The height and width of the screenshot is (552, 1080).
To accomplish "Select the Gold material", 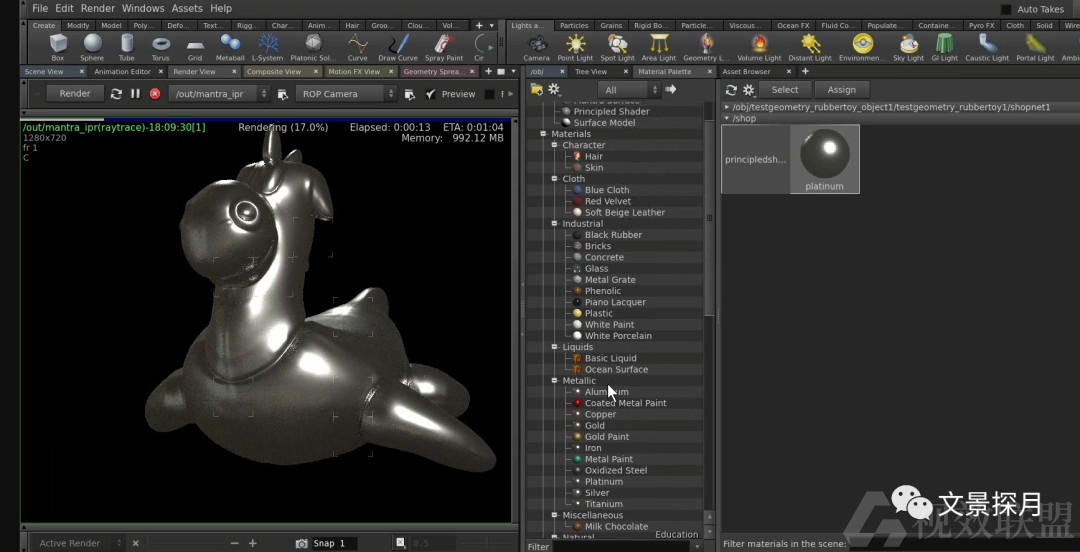I will (594, 425).
